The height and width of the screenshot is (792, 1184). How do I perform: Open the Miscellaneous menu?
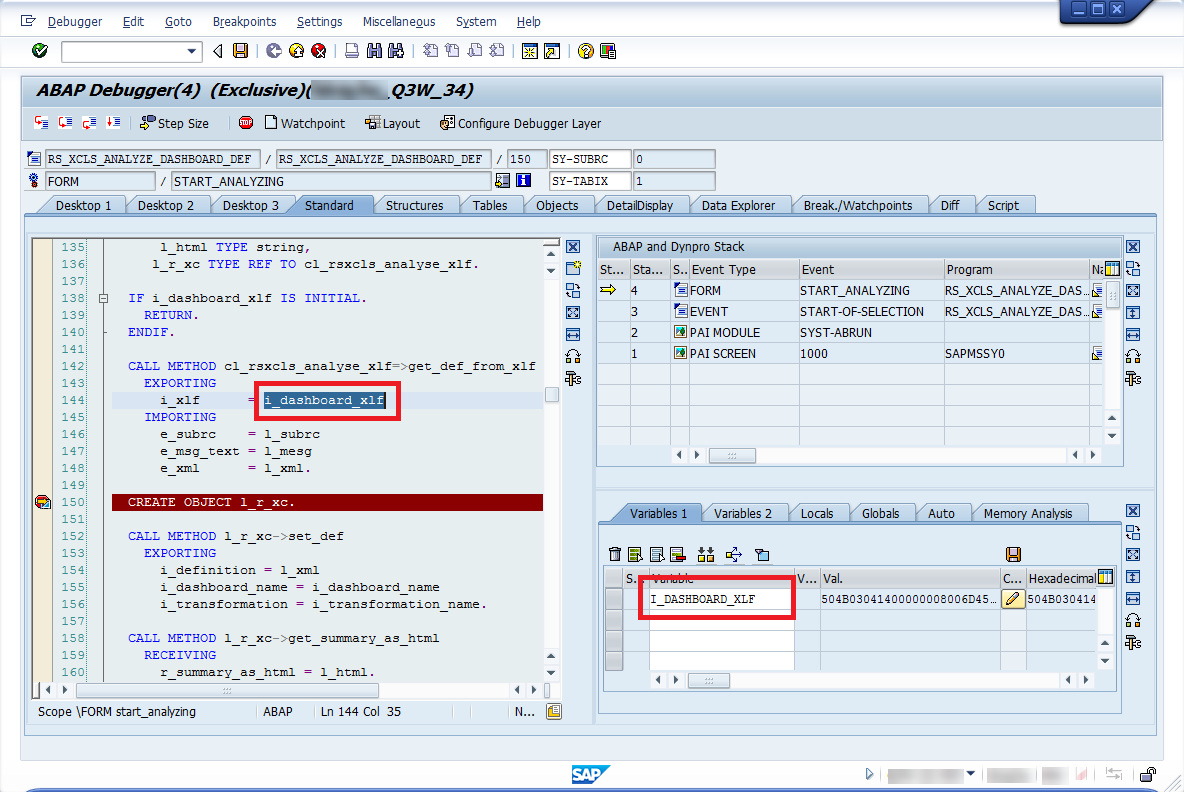click(399, 22)
